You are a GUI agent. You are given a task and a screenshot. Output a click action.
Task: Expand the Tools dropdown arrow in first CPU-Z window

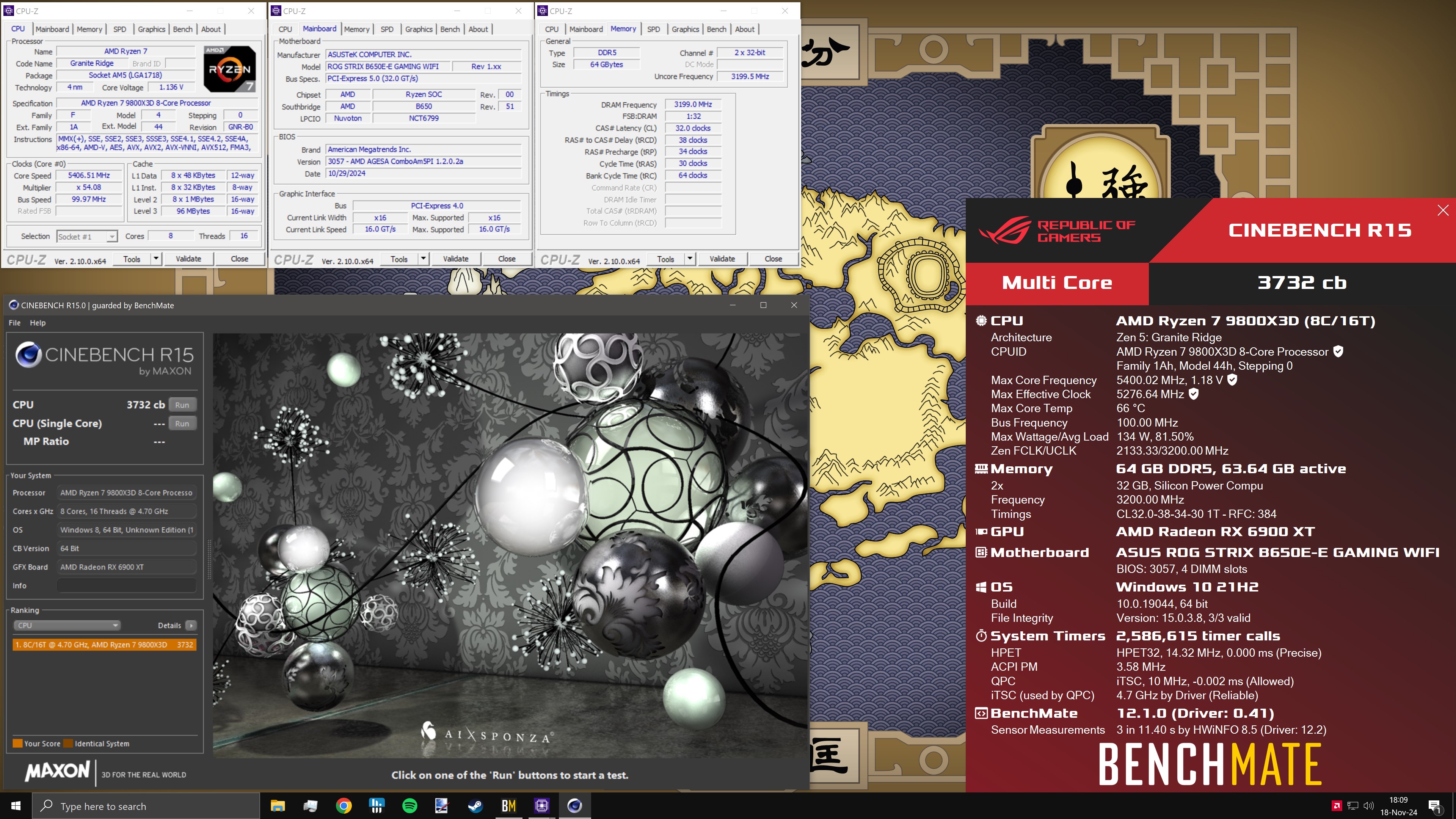[156, 259]
